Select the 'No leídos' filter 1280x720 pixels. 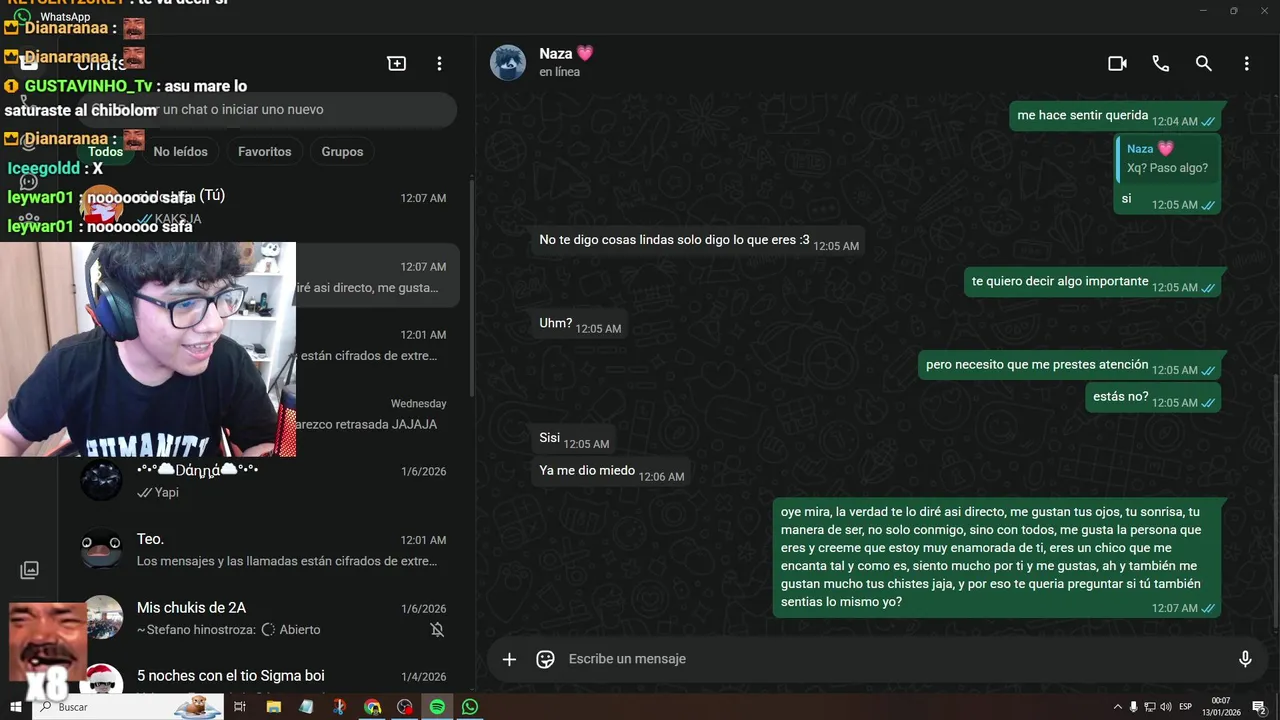click(x=181, y=152)
